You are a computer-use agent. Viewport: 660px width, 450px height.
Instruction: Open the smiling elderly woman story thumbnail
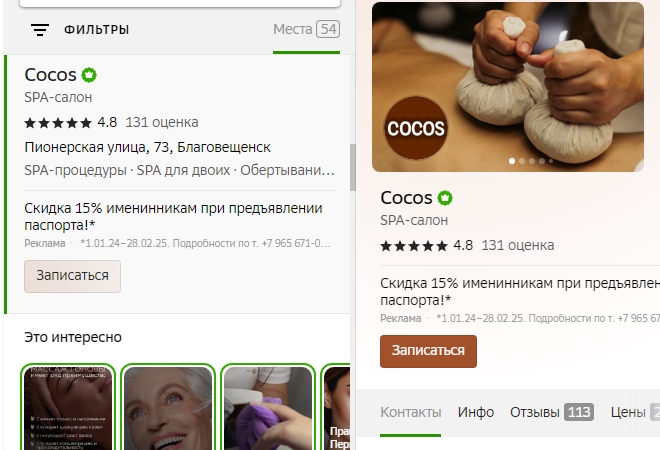pyautogui.click(x=168, y=407)
